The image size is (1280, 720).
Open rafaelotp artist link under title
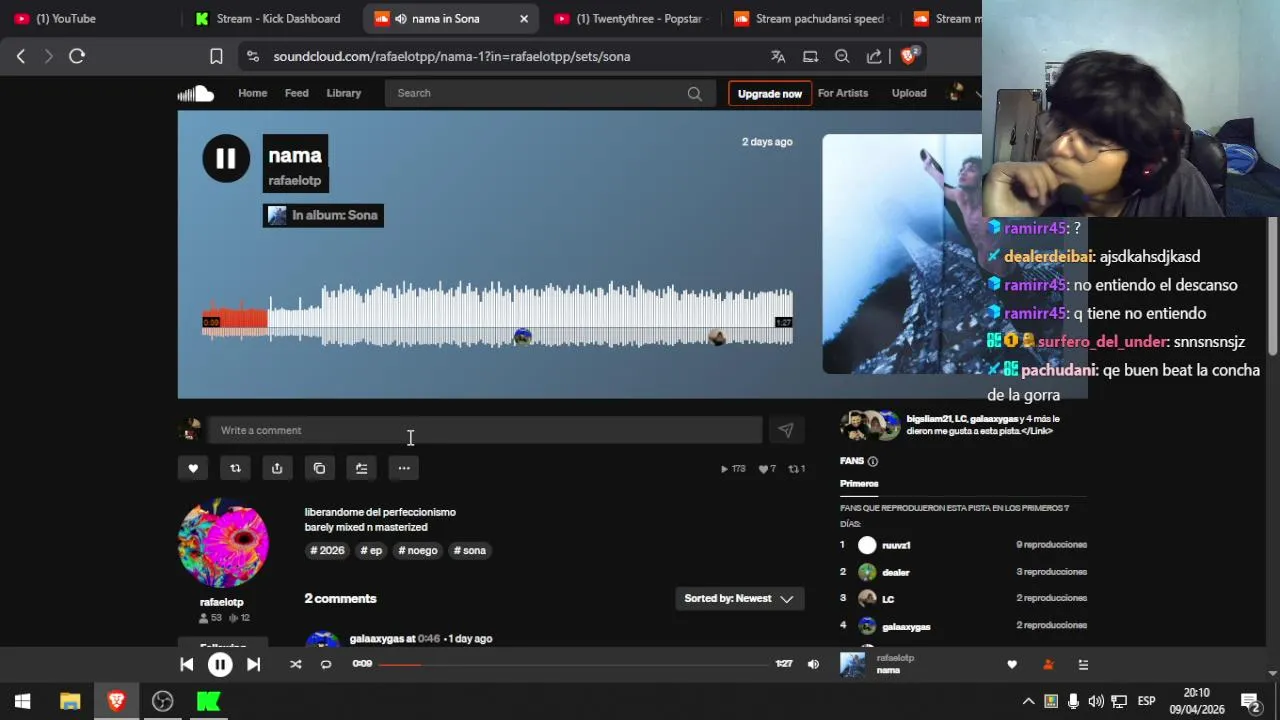tap(294, 180)
